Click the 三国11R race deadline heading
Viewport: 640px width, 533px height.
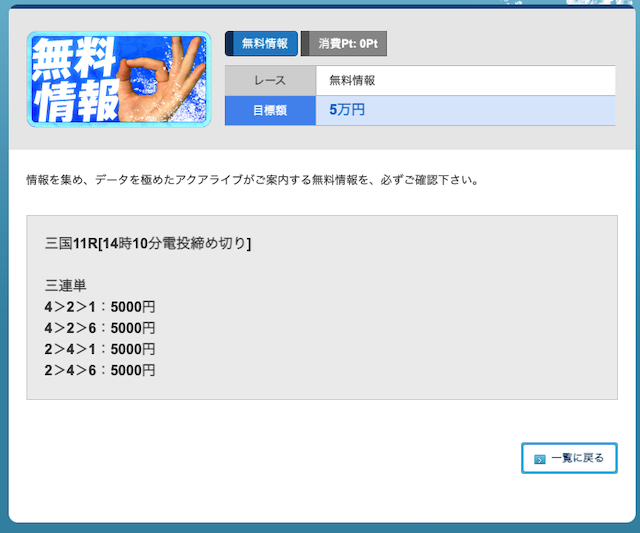pos(148,244)
